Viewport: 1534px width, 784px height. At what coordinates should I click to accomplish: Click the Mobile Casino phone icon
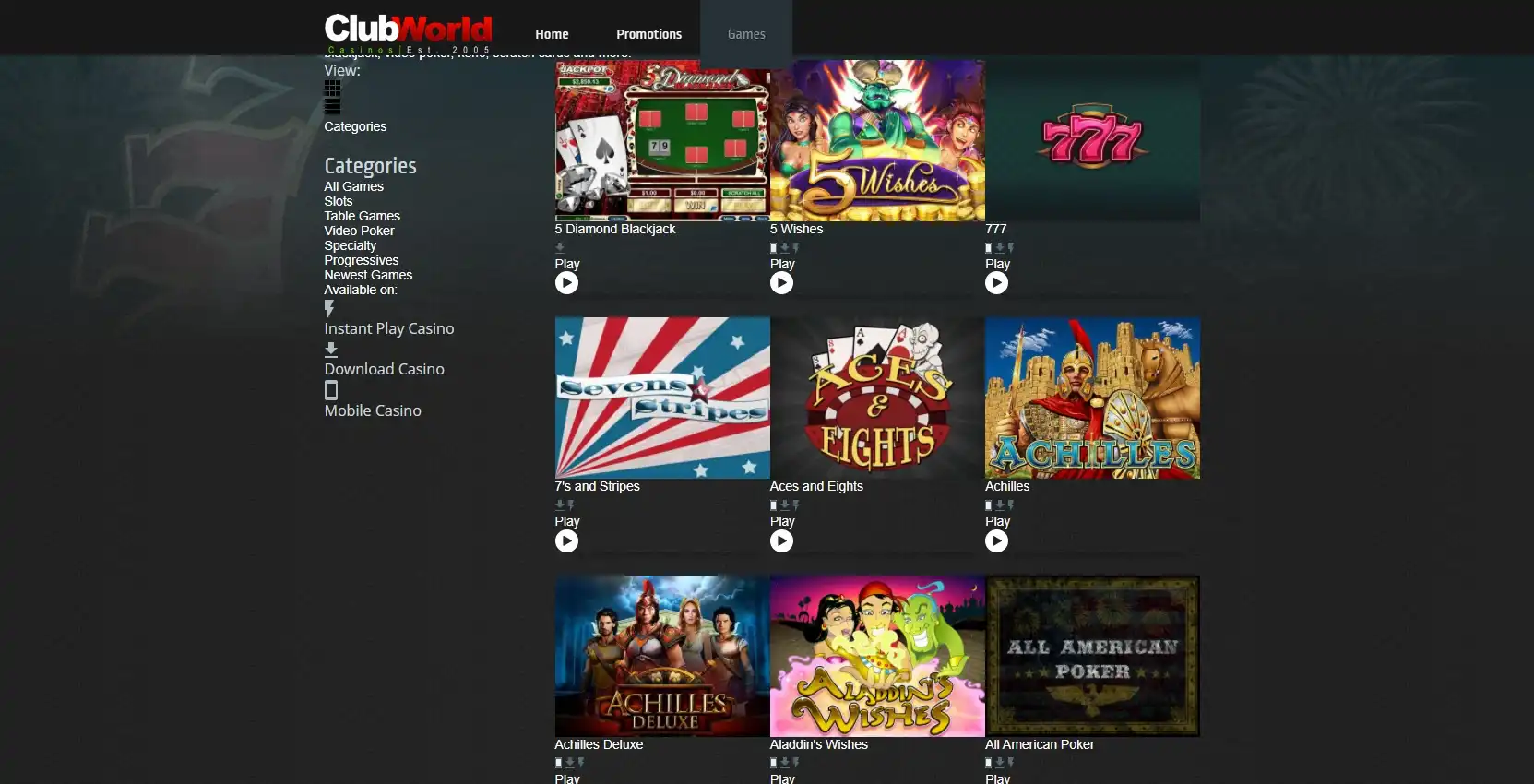pyautogui.click(x=331, y=390)
